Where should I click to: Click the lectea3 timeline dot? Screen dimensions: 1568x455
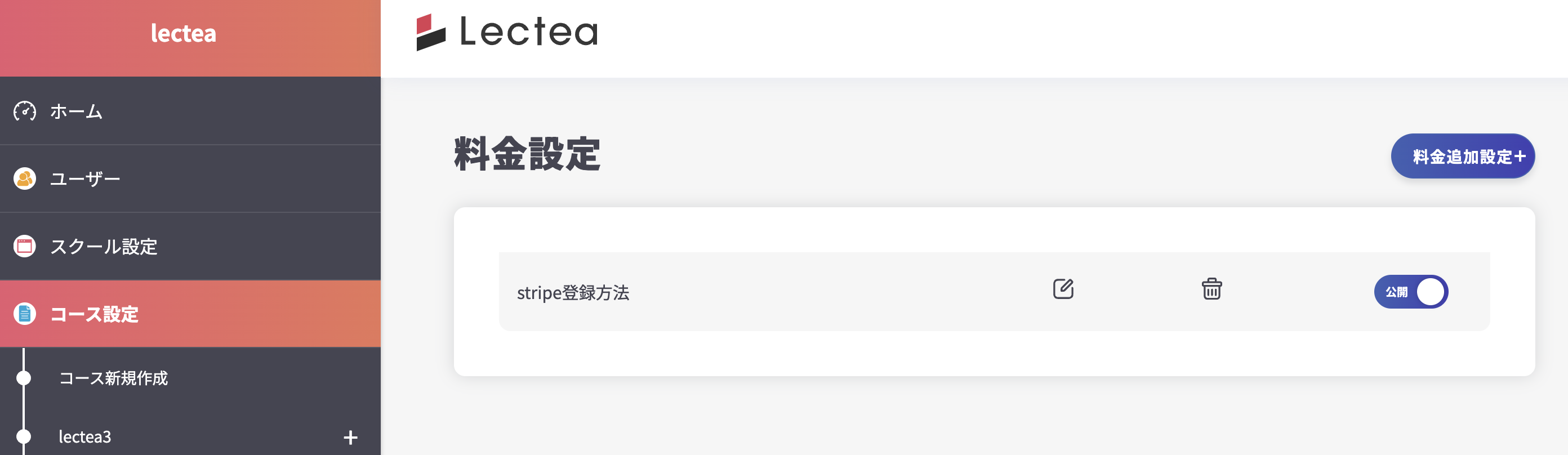pyautogui.click(x=24, y=437)
